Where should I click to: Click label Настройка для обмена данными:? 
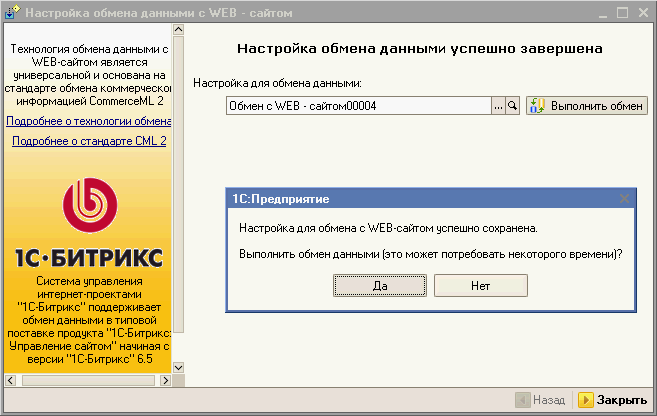point(277,83)
